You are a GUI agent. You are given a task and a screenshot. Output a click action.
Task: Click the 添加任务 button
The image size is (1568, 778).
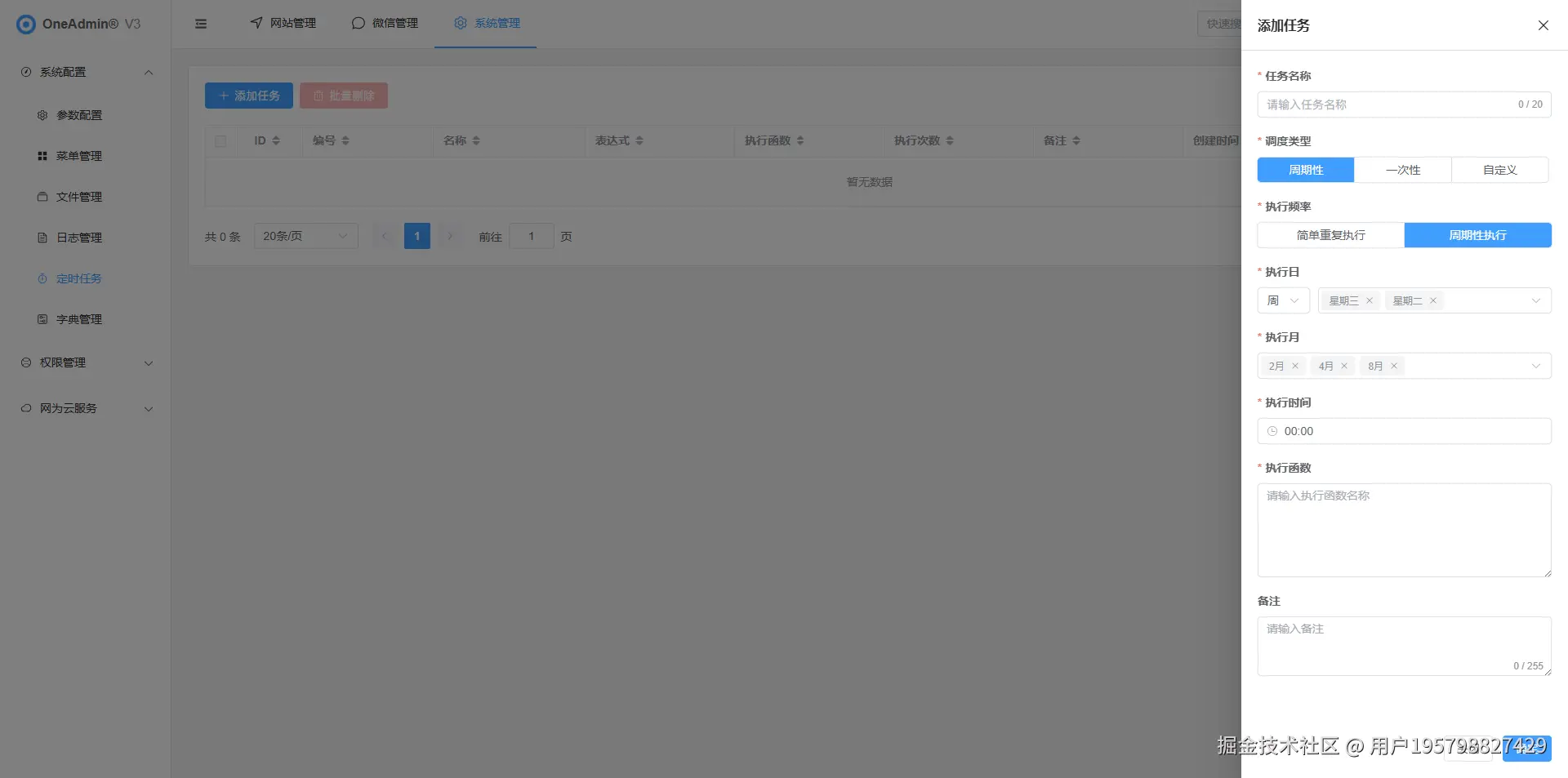(x=248, y=96)
